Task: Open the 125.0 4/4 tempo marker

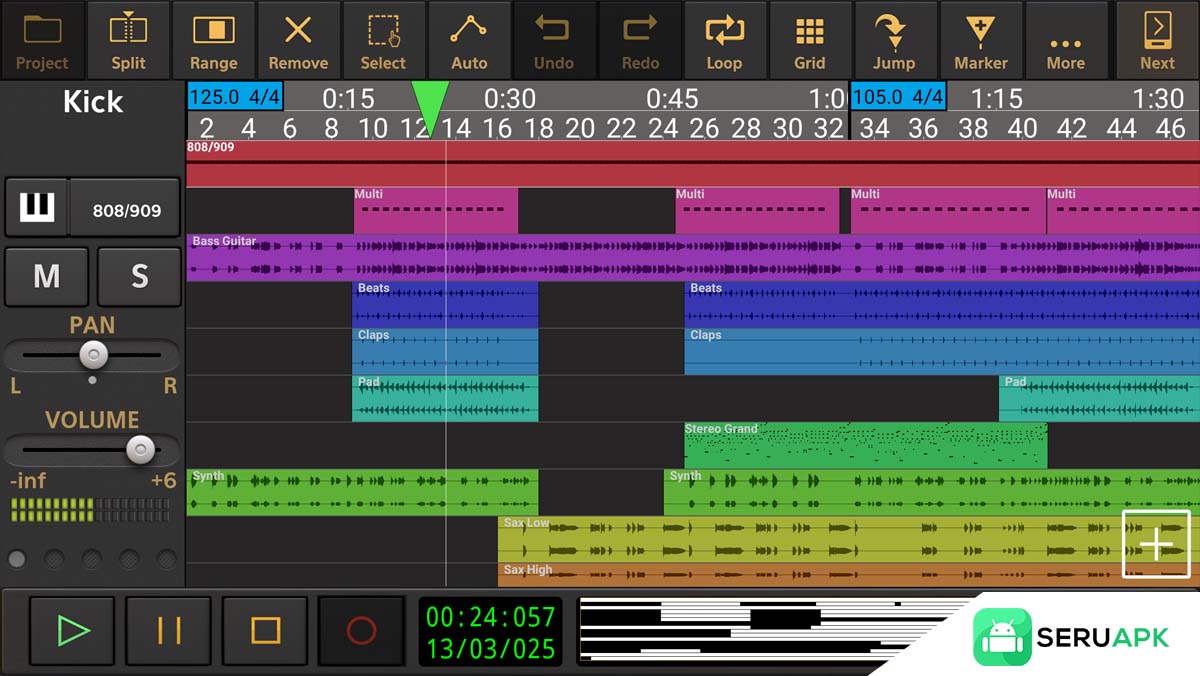Action: pyautogui.click(x=234, y=98)
